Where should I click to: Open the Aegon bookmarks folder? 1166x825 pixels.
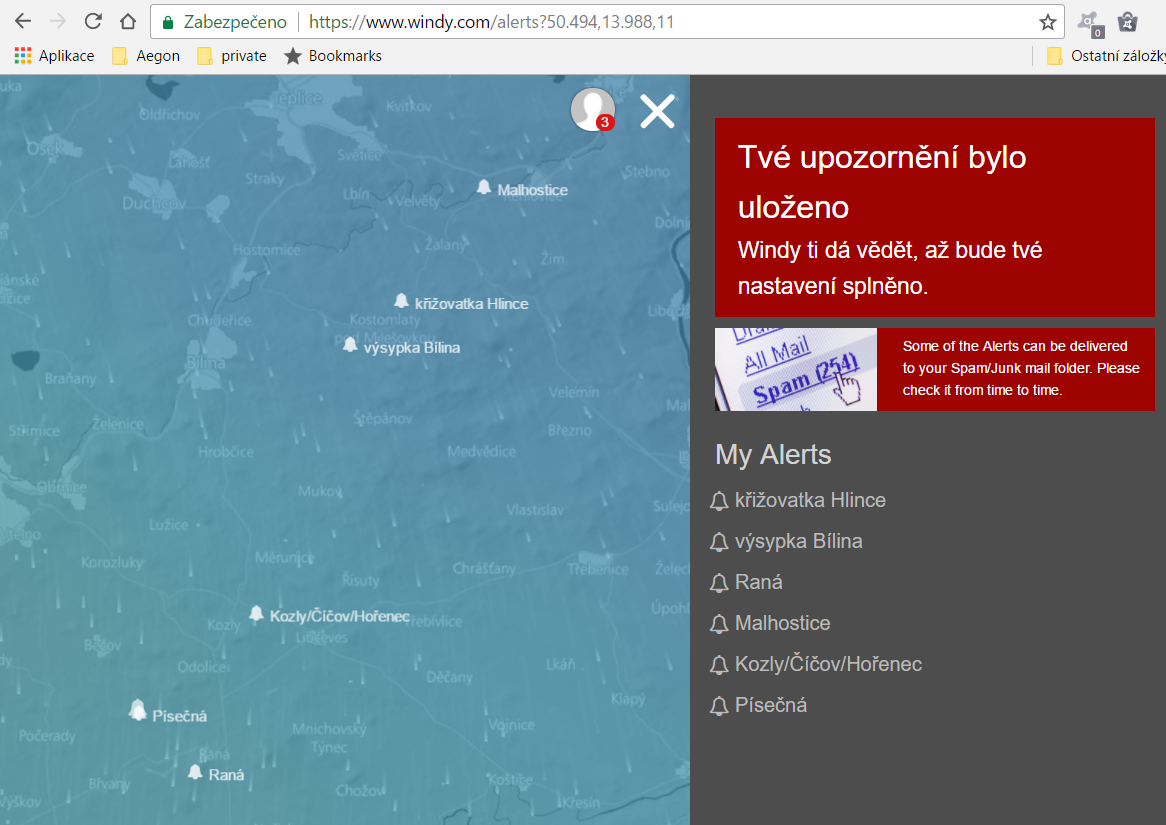coord(146,56)
